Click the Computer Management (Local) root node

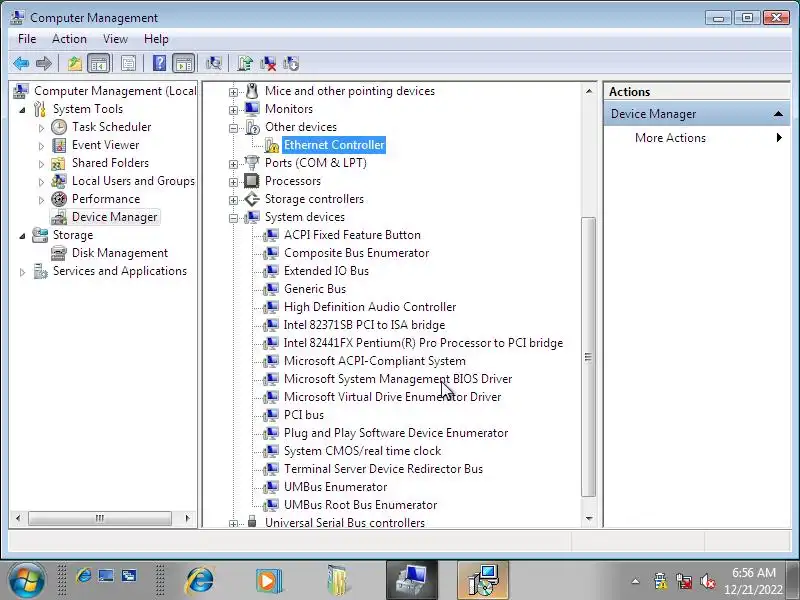tap(115, 91)
